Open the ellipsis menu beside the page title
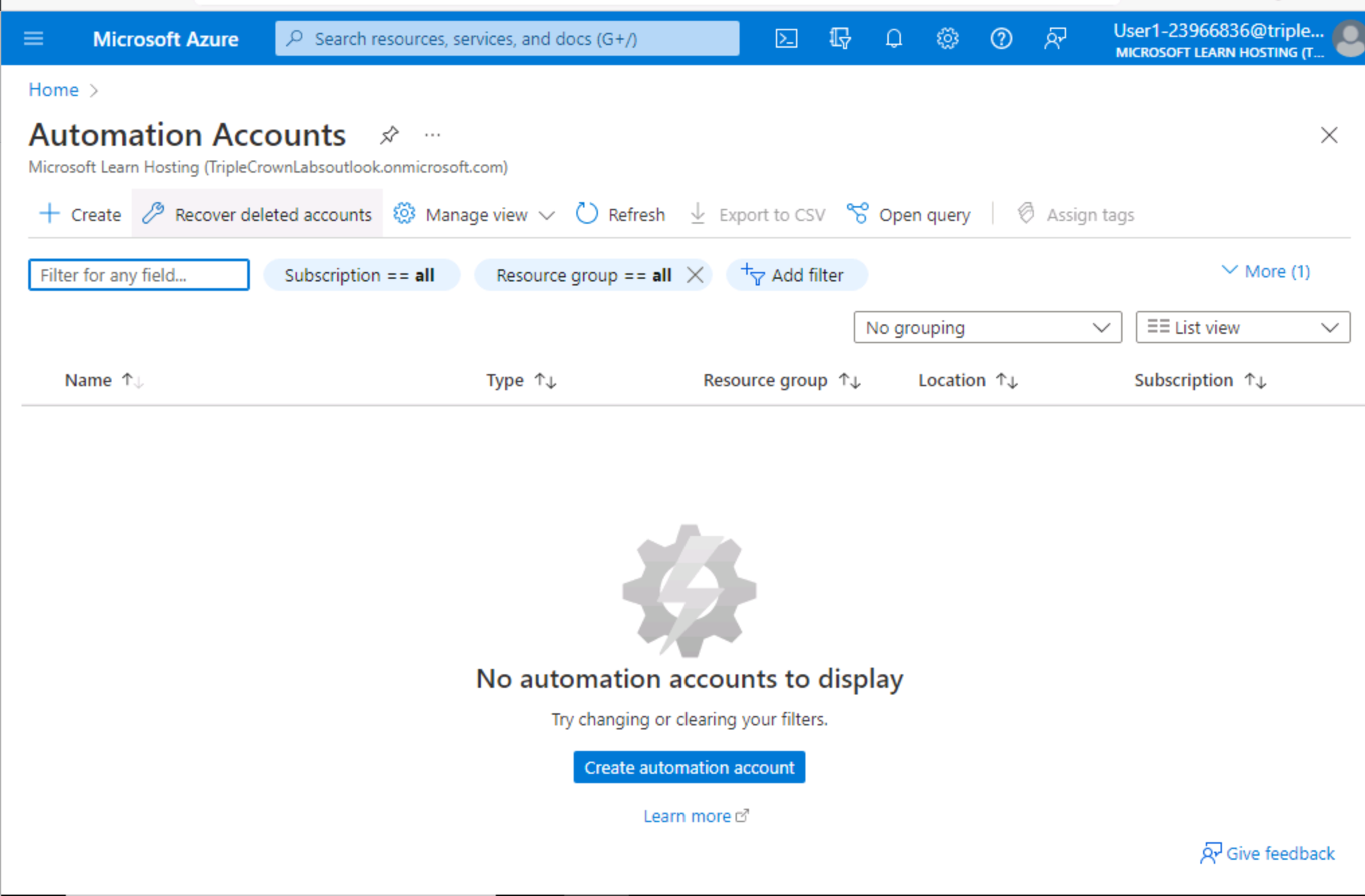Screen dimensions: 1365x896 [x=432, y=134]
